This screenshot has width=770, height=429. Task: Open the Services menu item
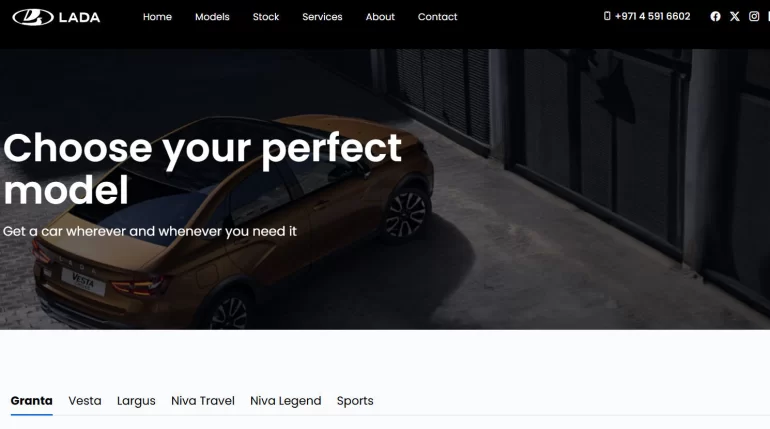(x=322, y=17)
